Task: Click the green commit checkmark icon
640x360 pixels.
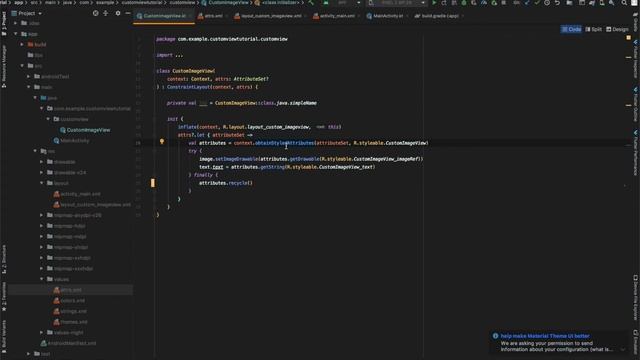Action: click(x=537, y=3)
